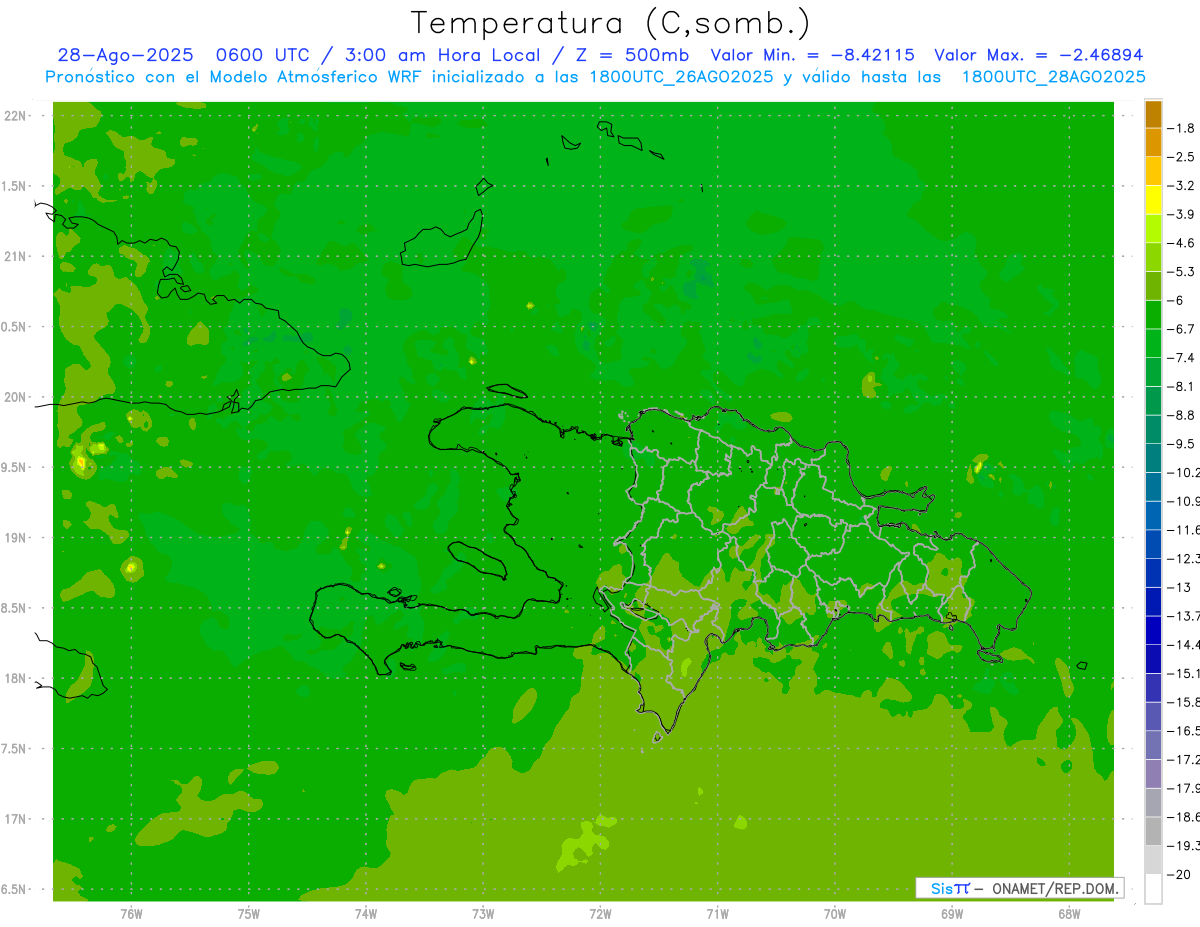Screen dimensions: 1200x927
Task: Click the '-13' colorbar label
Action: 1180,587
